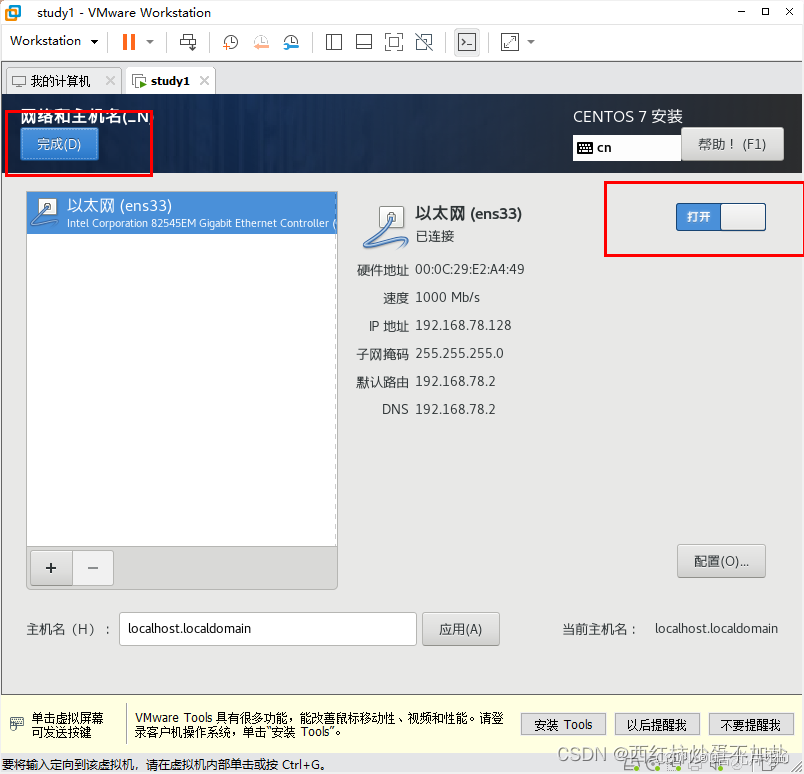Show or hide the library sidebar icon
This screenshot has height=774, width=804.
pyautogui.click(x=334, y=42)
